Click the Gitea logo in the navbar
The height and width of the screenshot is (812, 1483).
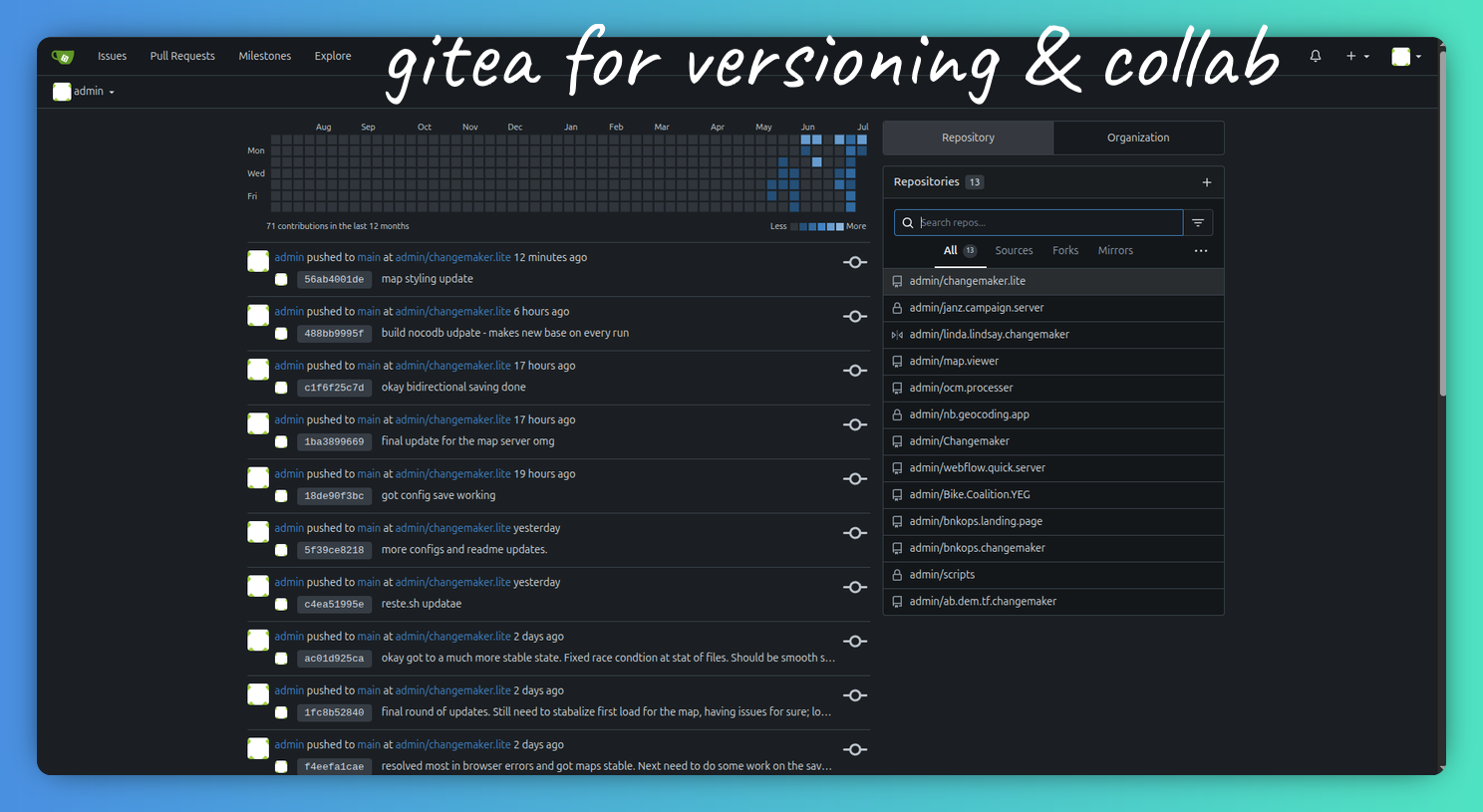coord(64,56)
